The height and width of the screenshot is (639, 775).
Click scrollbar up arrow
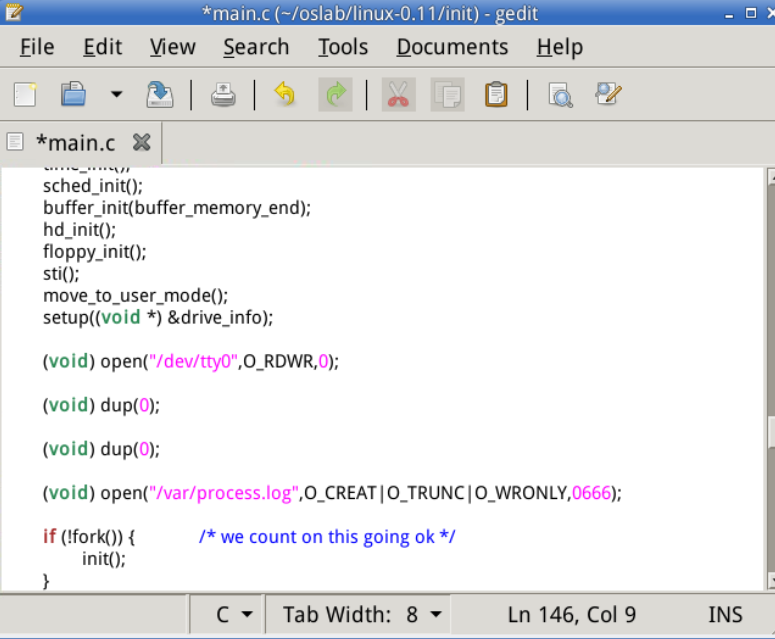(771, 177)
